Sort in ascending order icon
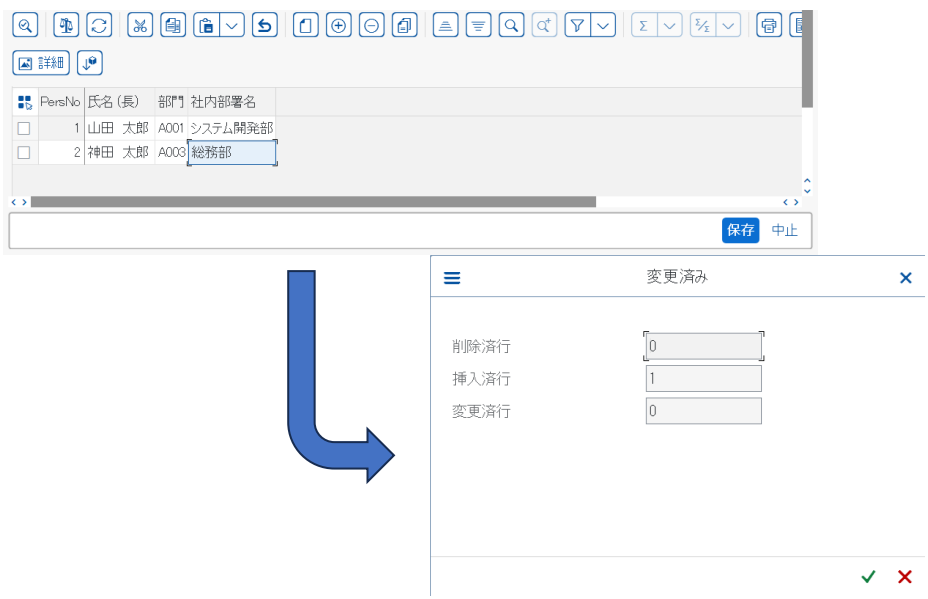 (446, 25)
